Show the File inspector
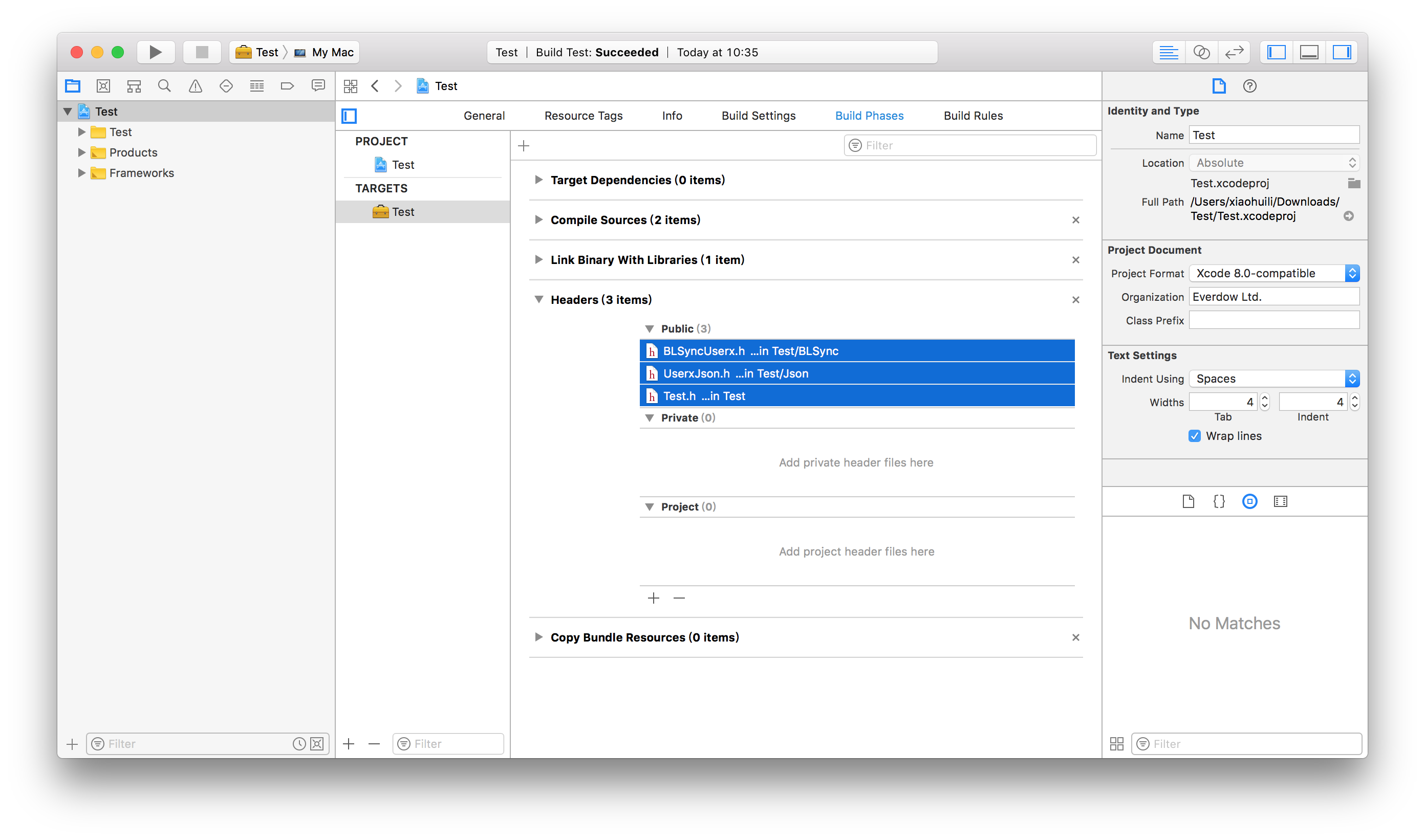 point(1219,86)
